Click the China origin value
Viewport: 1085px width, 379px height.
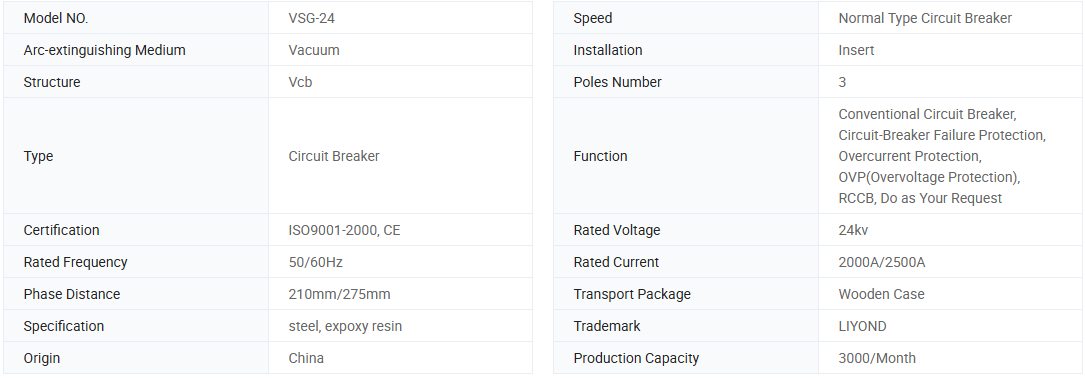[x=306, y=358]
